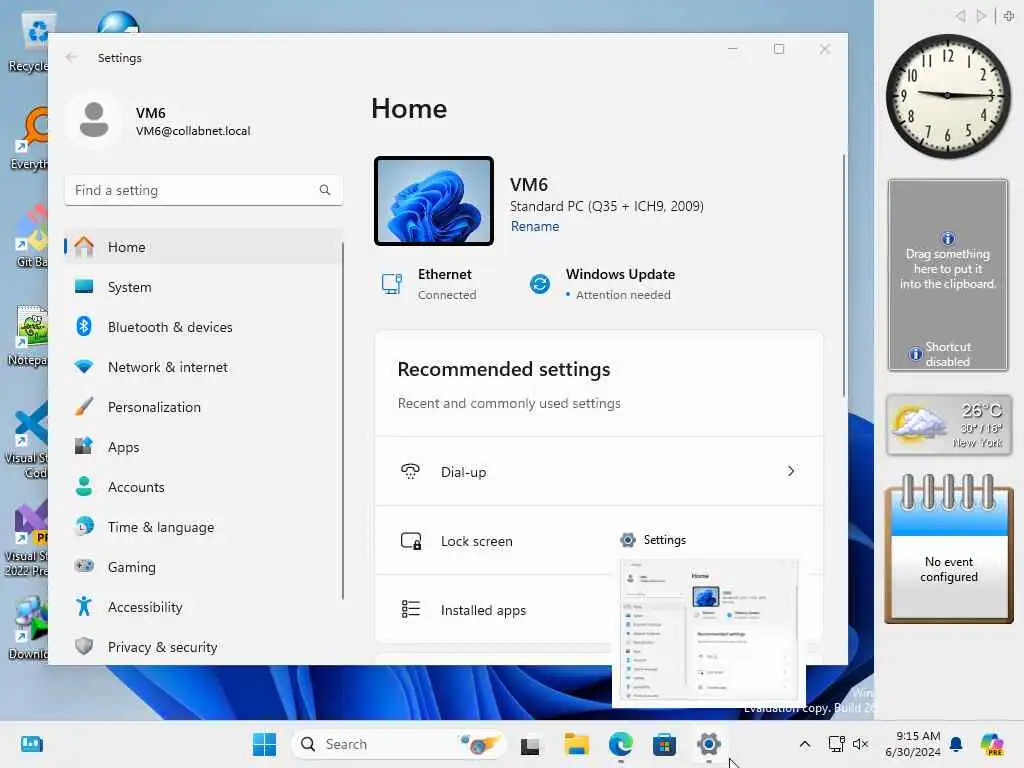Click the gadget sidebar next arrow
Image resolution: width=1024 pixels, height=768 pixels.
click(980, 16)
